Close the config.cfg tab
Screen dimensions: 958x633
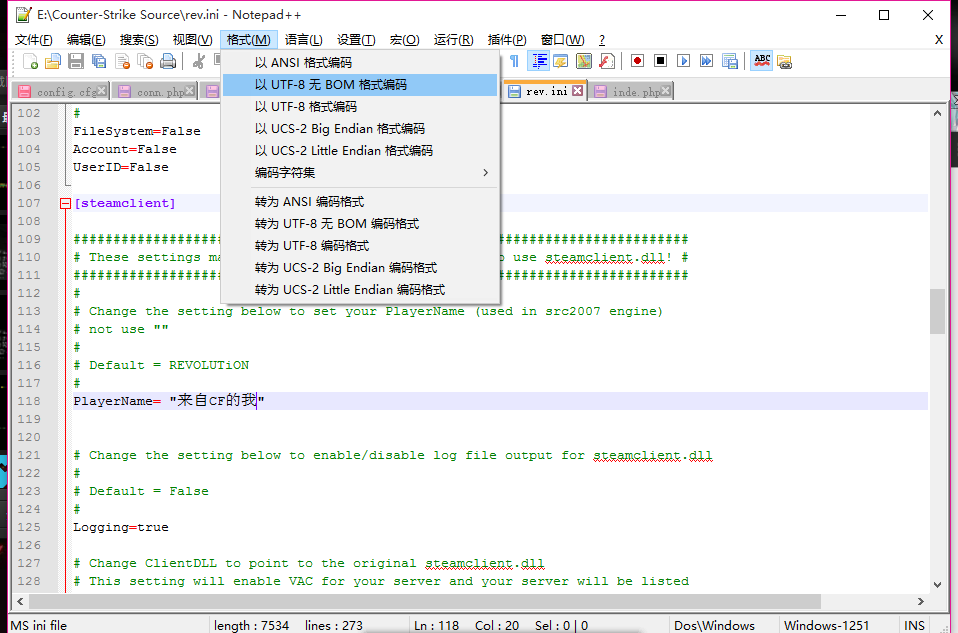tap(102, 91)
